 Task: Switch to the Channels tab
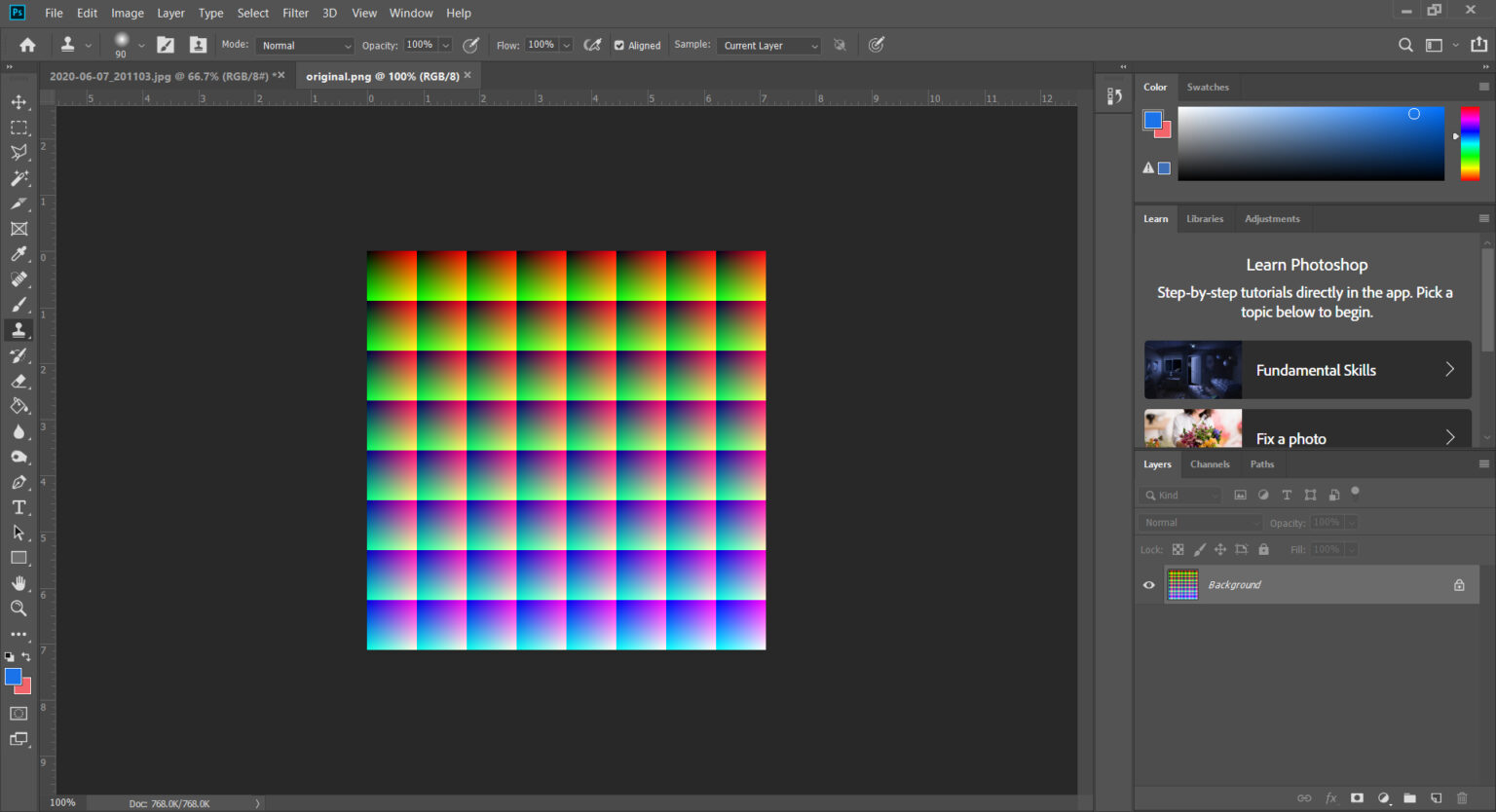1210,464
